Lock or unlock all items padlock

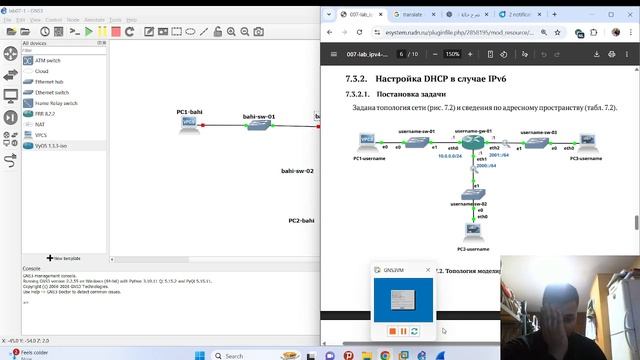(218, 31)
